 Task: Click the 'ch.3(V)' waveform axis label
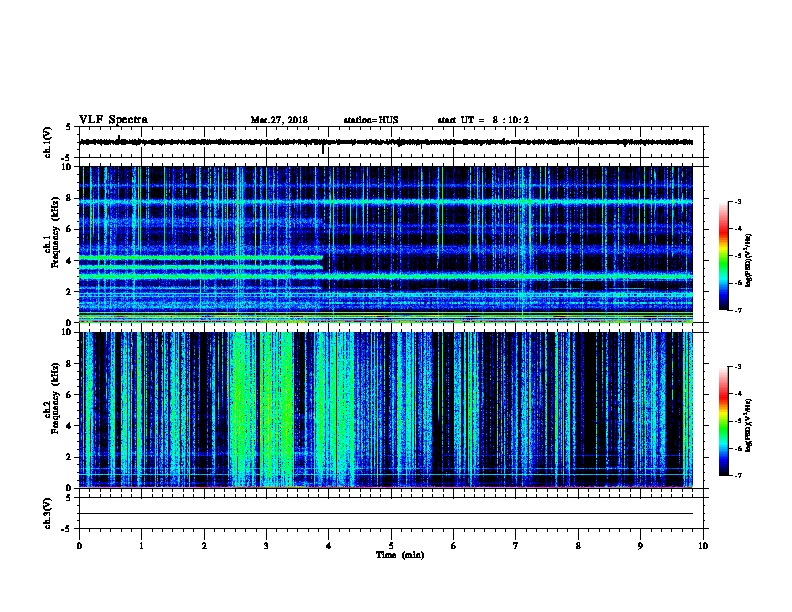click(47, 513)
